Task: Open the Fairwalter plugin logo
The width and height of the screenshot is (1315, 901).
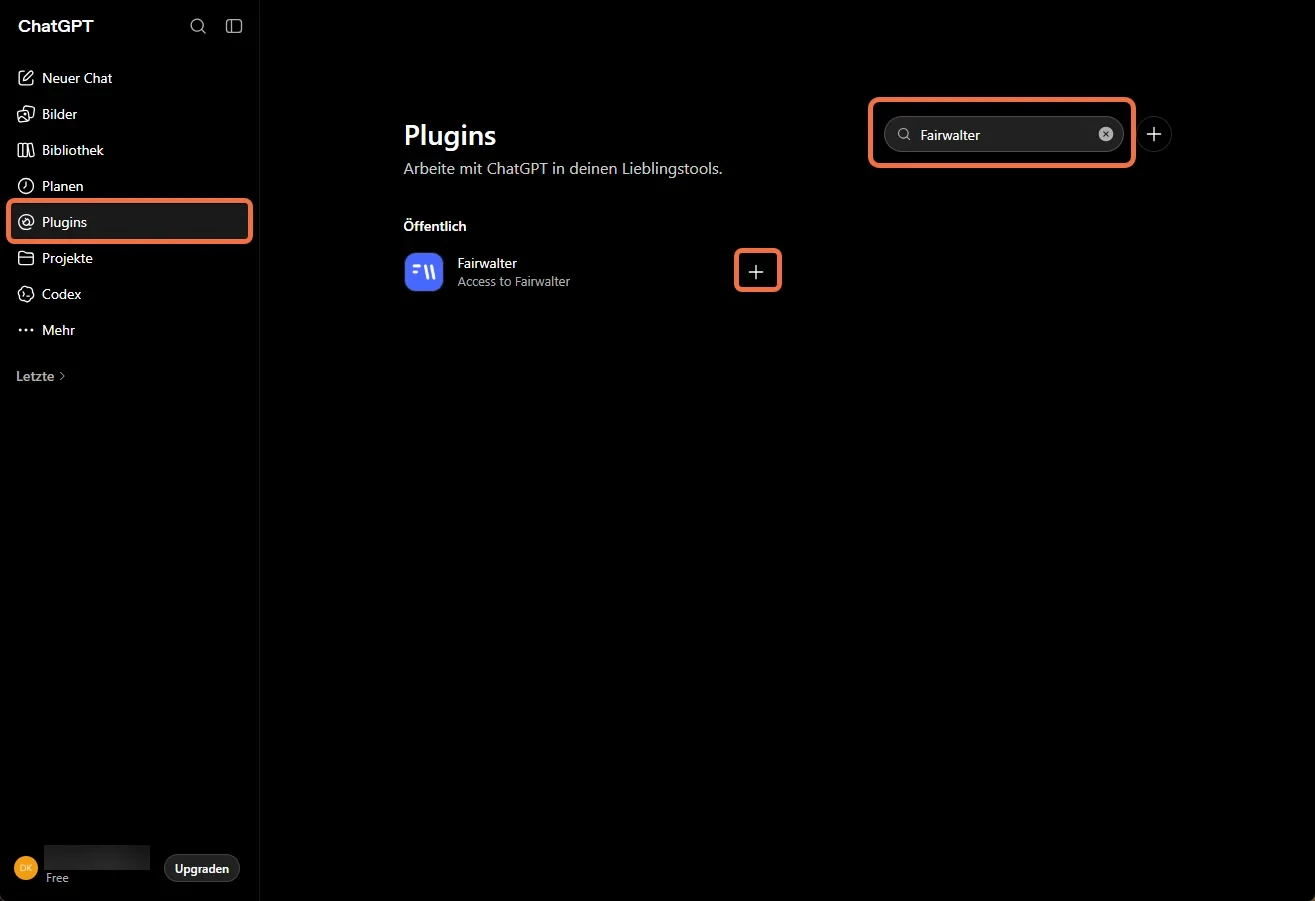Action: [424, 271]
